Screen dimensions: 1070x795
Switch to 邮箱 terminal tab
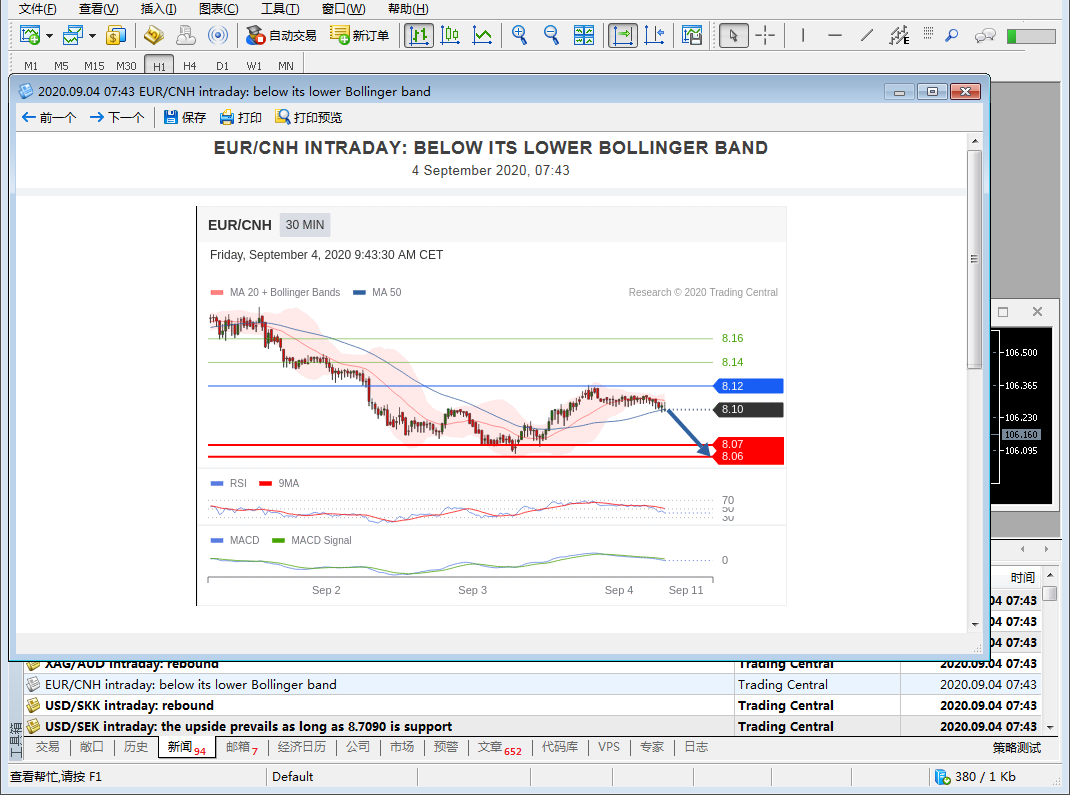click(x=242, y=747)
